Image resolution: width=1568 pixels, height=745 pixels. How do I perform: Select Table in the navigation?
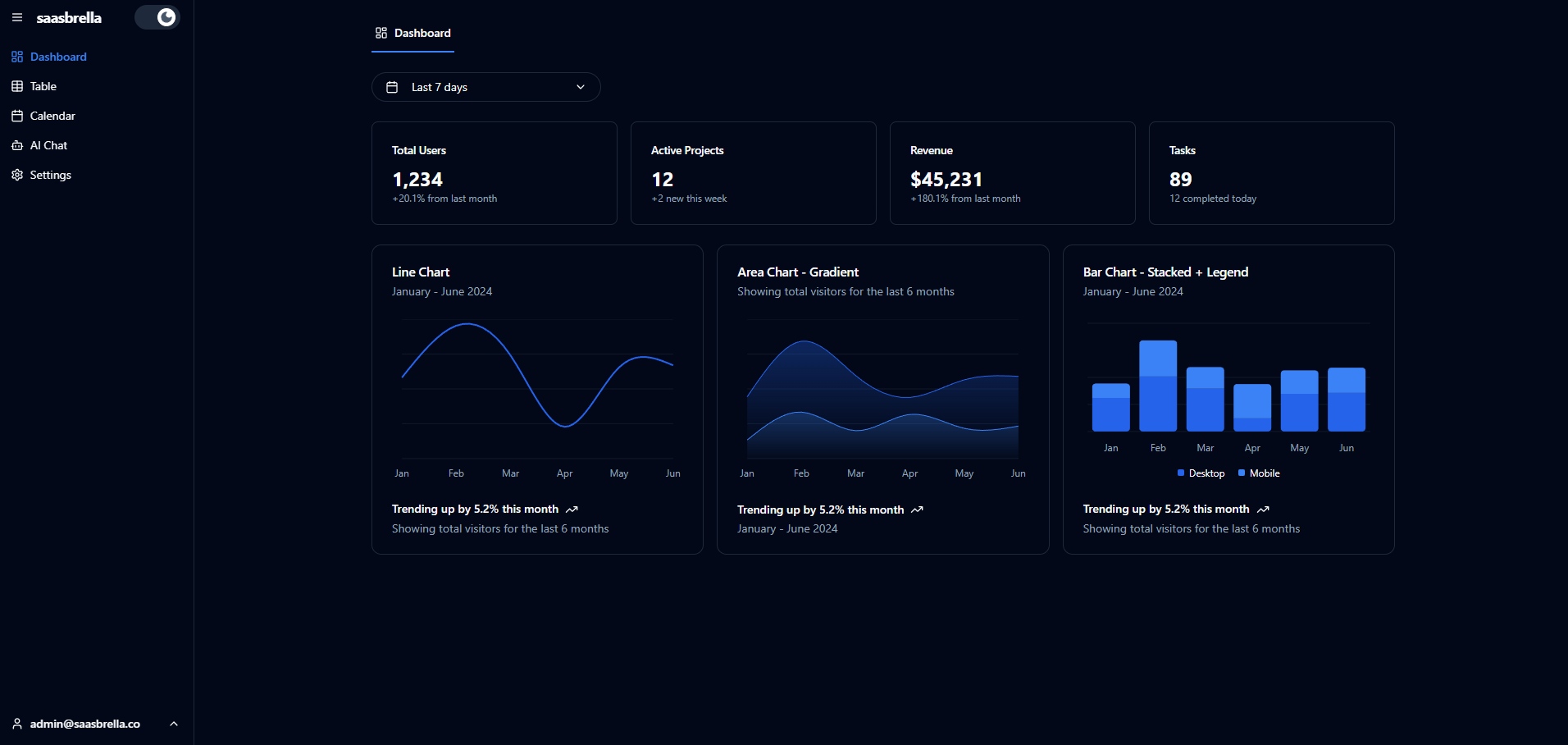coord(43,85)
